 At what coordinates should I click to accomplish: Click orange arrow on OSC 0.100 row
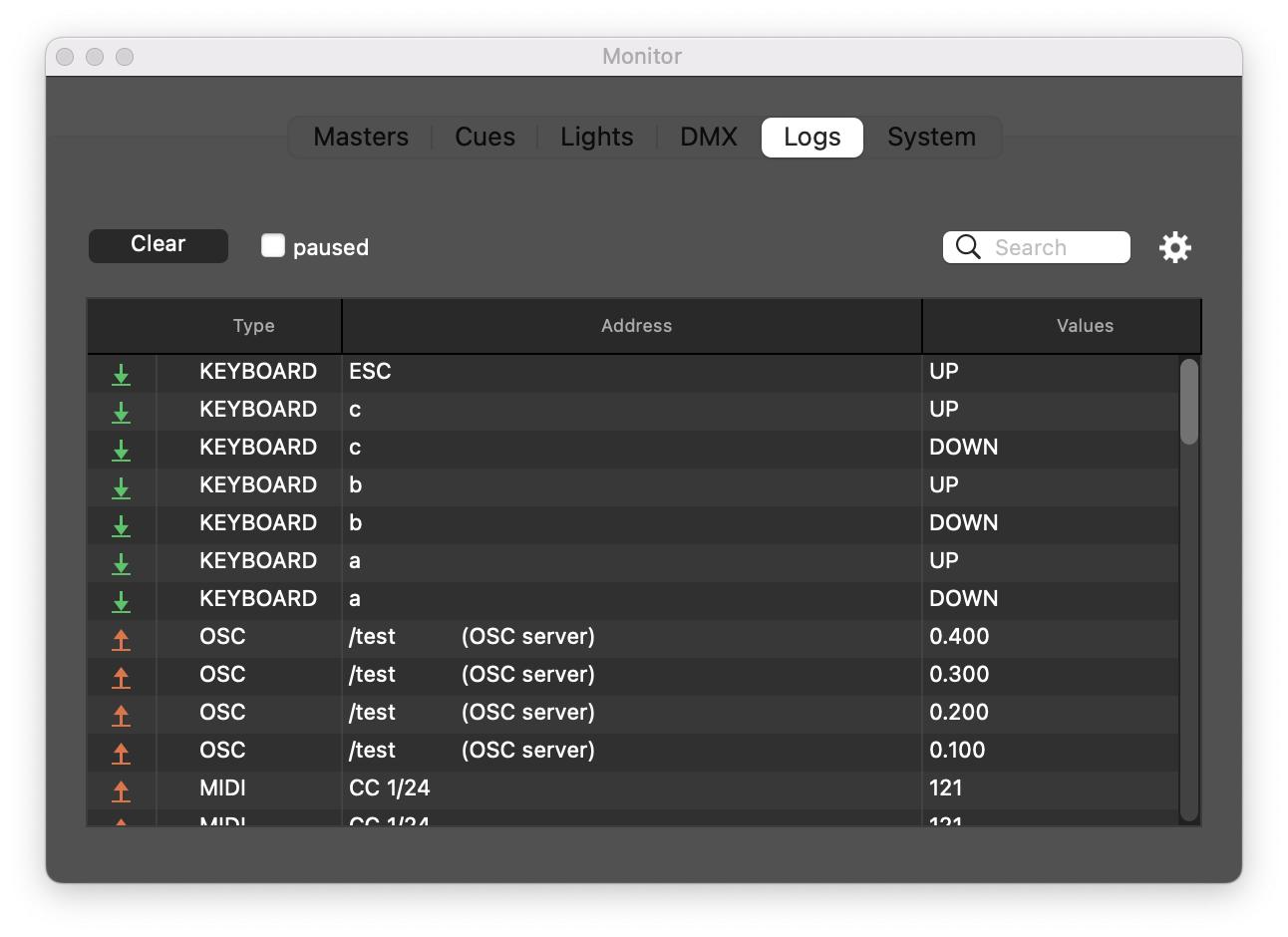(121, 753)
